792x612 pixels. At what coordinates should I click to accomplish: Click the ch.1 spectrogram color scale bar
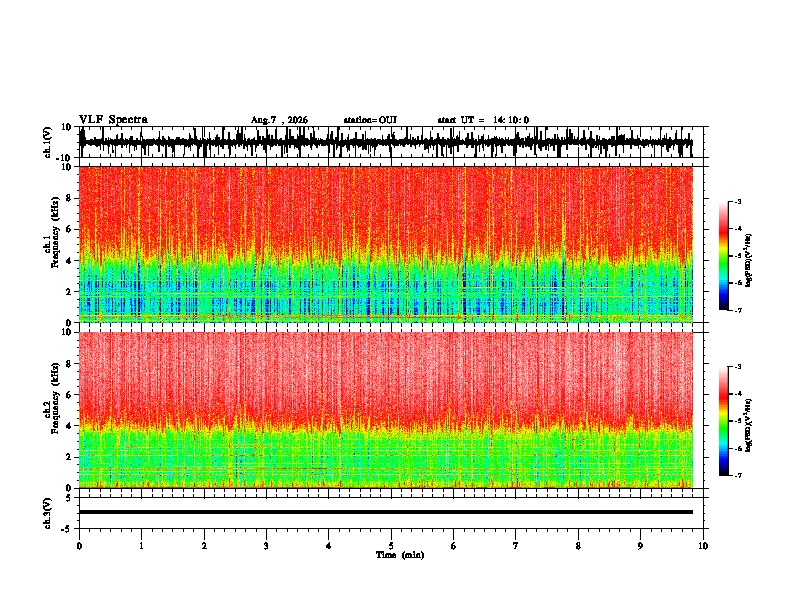pos(724,256)
